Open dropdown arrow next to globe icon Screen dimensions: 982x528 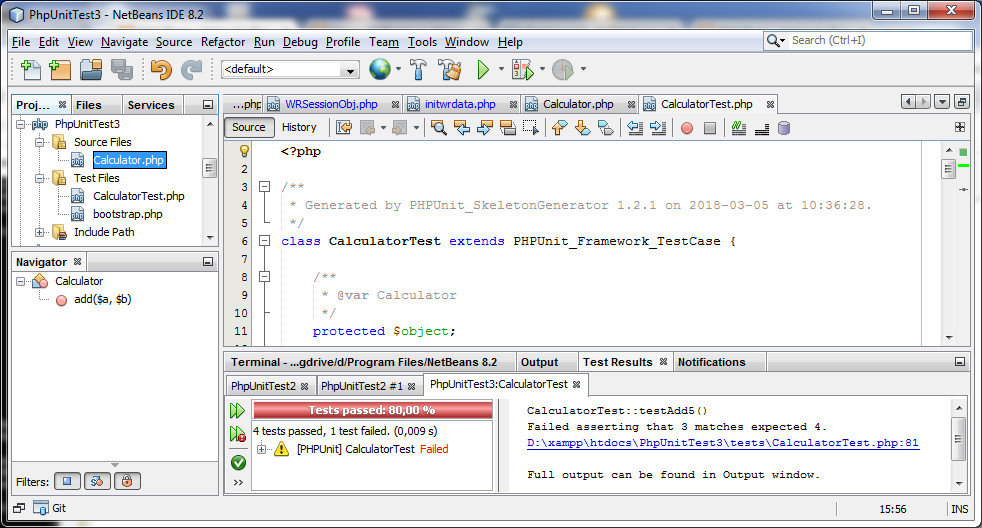pyautogui.click(x=398, y=69)
